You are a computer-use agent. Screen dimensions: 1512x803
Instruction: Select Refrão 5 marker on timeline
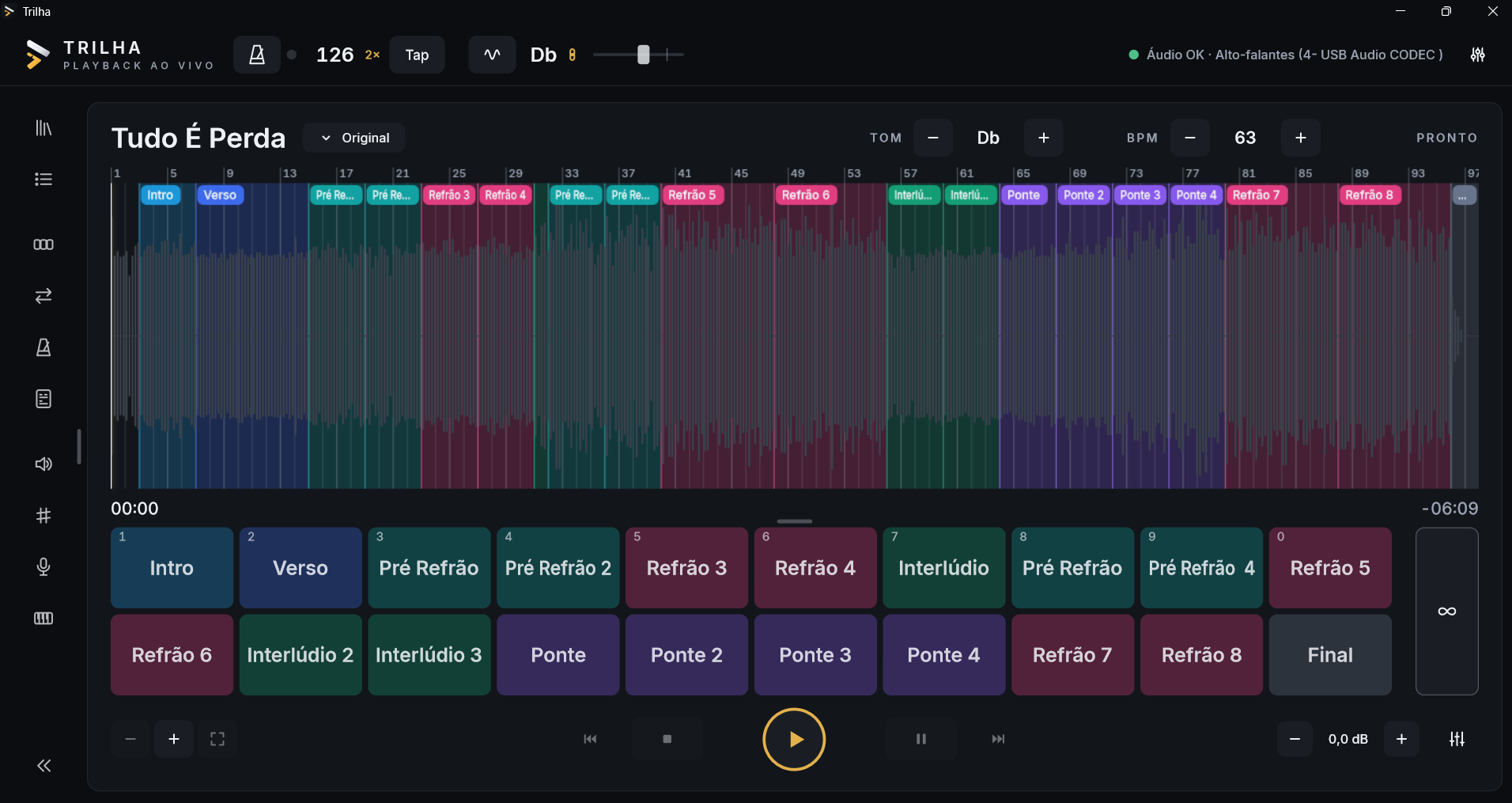click(x=693, y=195)
